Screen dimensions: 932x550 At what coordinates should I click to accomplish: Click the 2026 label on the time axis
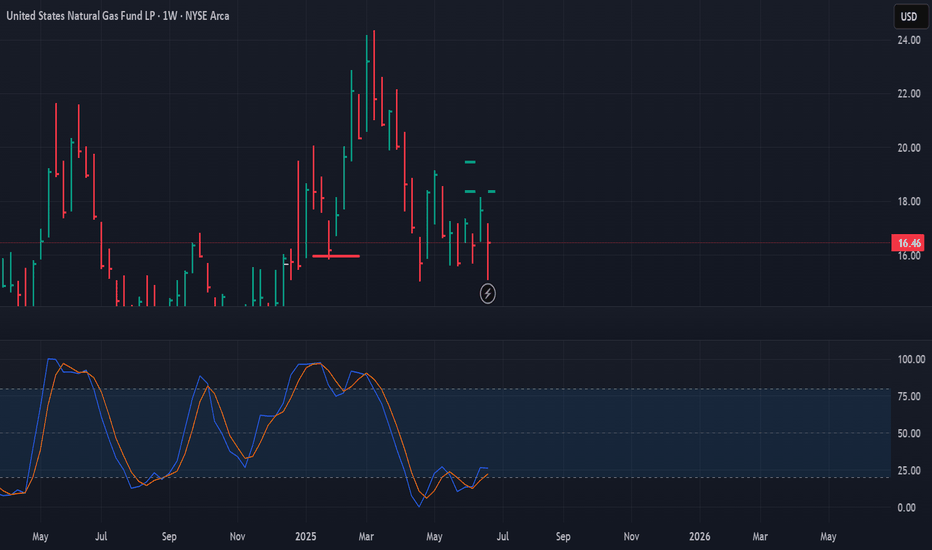(x=700, y=536)
